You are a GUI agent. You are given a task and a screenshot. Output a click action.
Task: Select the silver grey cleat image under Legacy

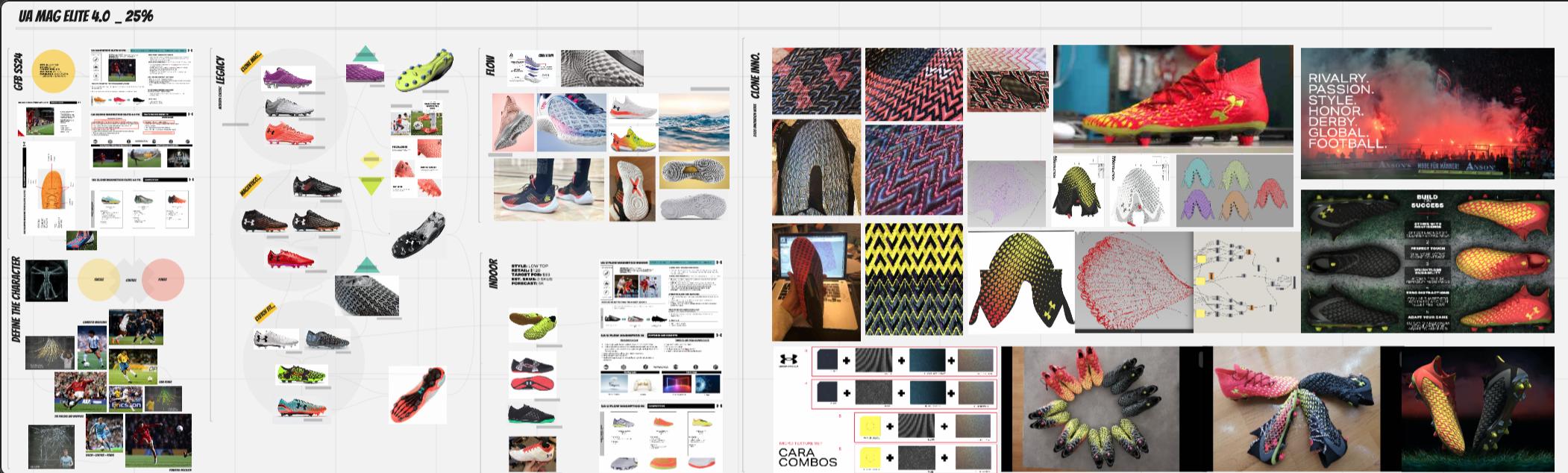pyautogui.click(x=289, y=107)
